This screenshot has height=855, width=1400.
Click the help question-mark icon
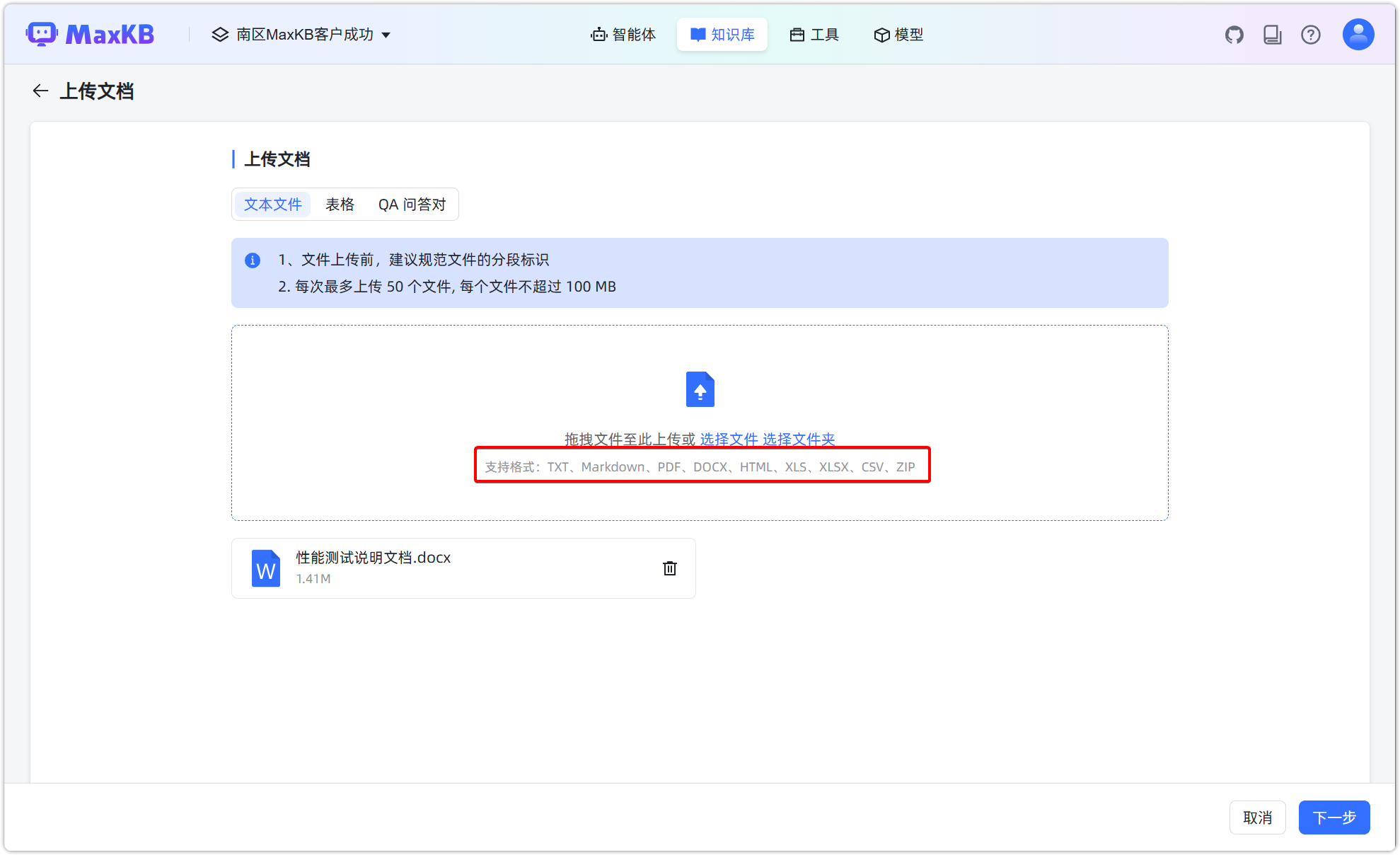point(1311,34)
